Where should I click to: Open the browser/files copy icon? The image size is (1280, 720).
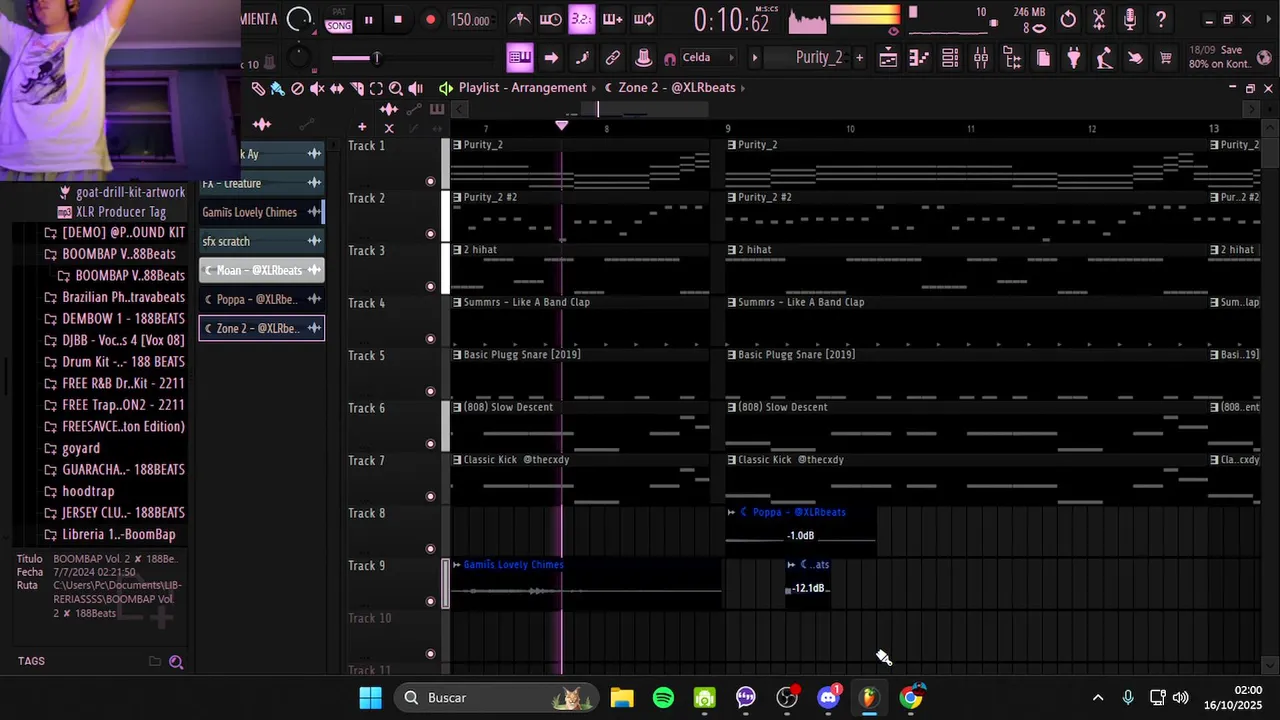pos(1043,58)
